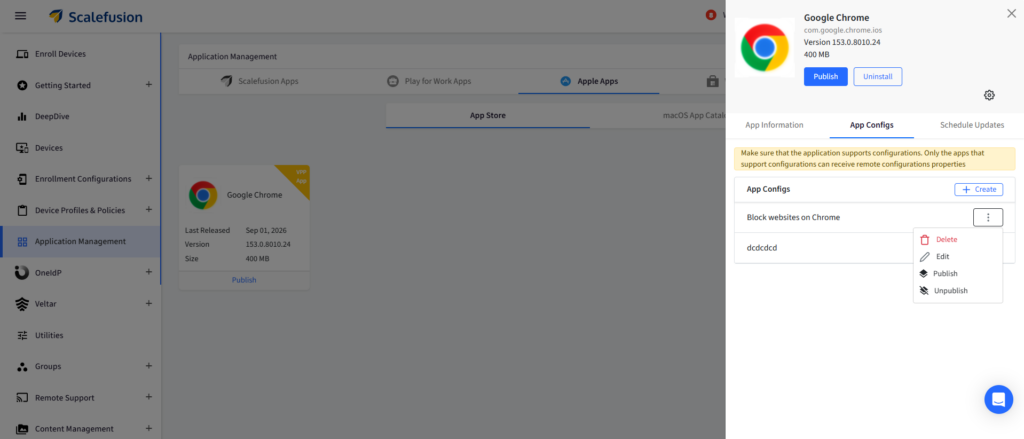Click the red stop icon in header
Image resolution: width=1024 pixels, height=439 pixels.
(x=711, y=15)
